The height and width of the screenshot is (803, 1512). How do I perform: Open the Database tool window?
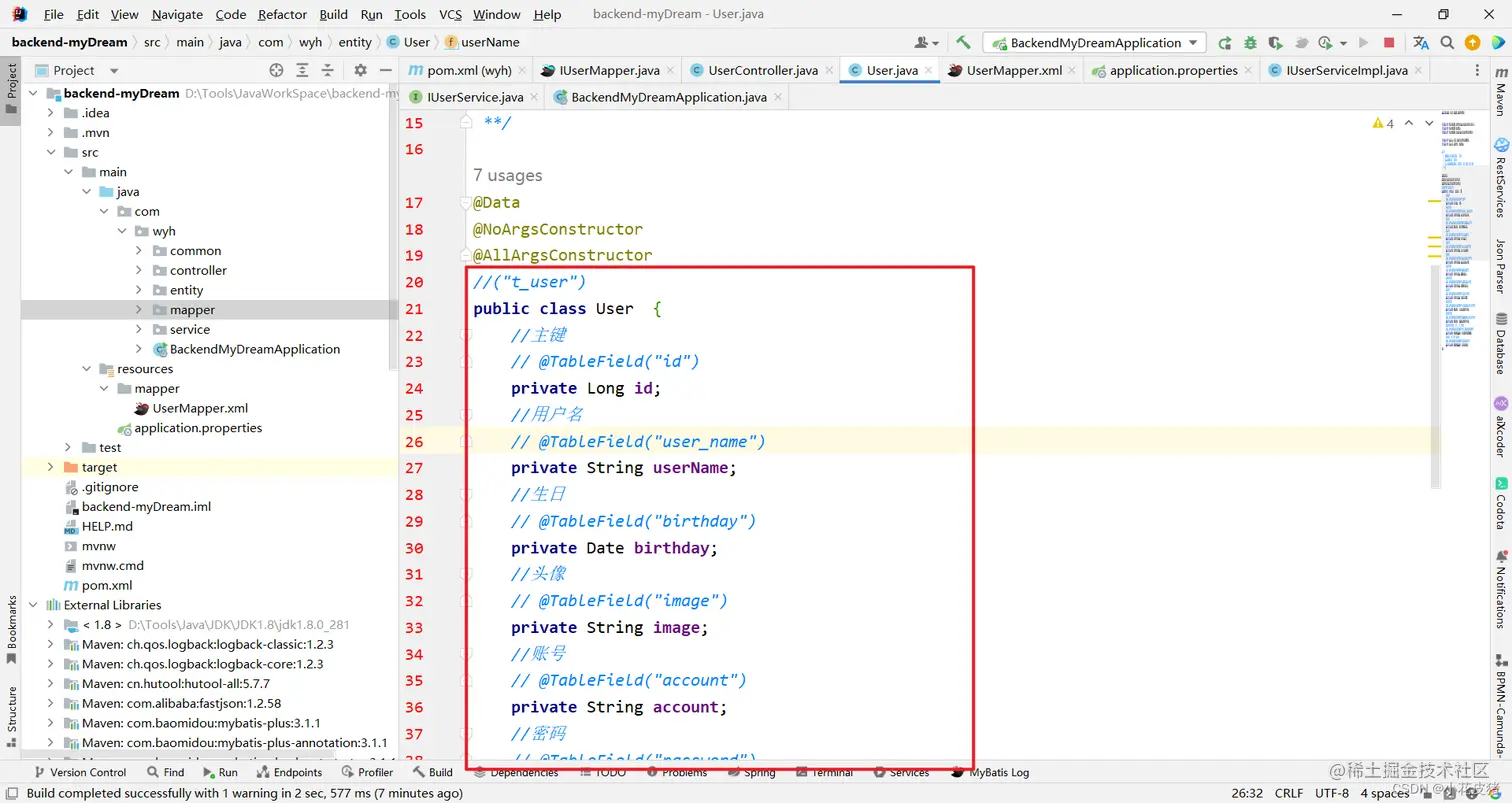click(x=1500, y=343)
